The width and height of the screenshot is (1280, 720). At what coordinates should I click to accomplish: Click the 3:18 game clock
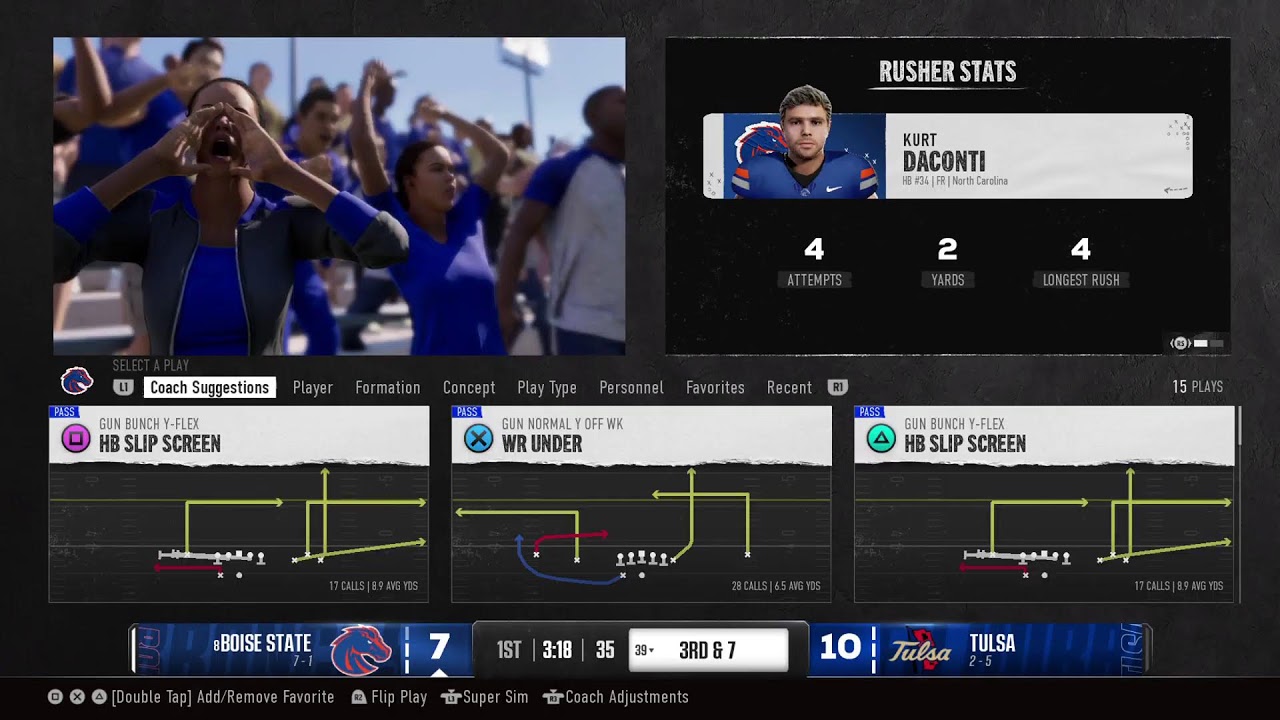pos(557,651)
